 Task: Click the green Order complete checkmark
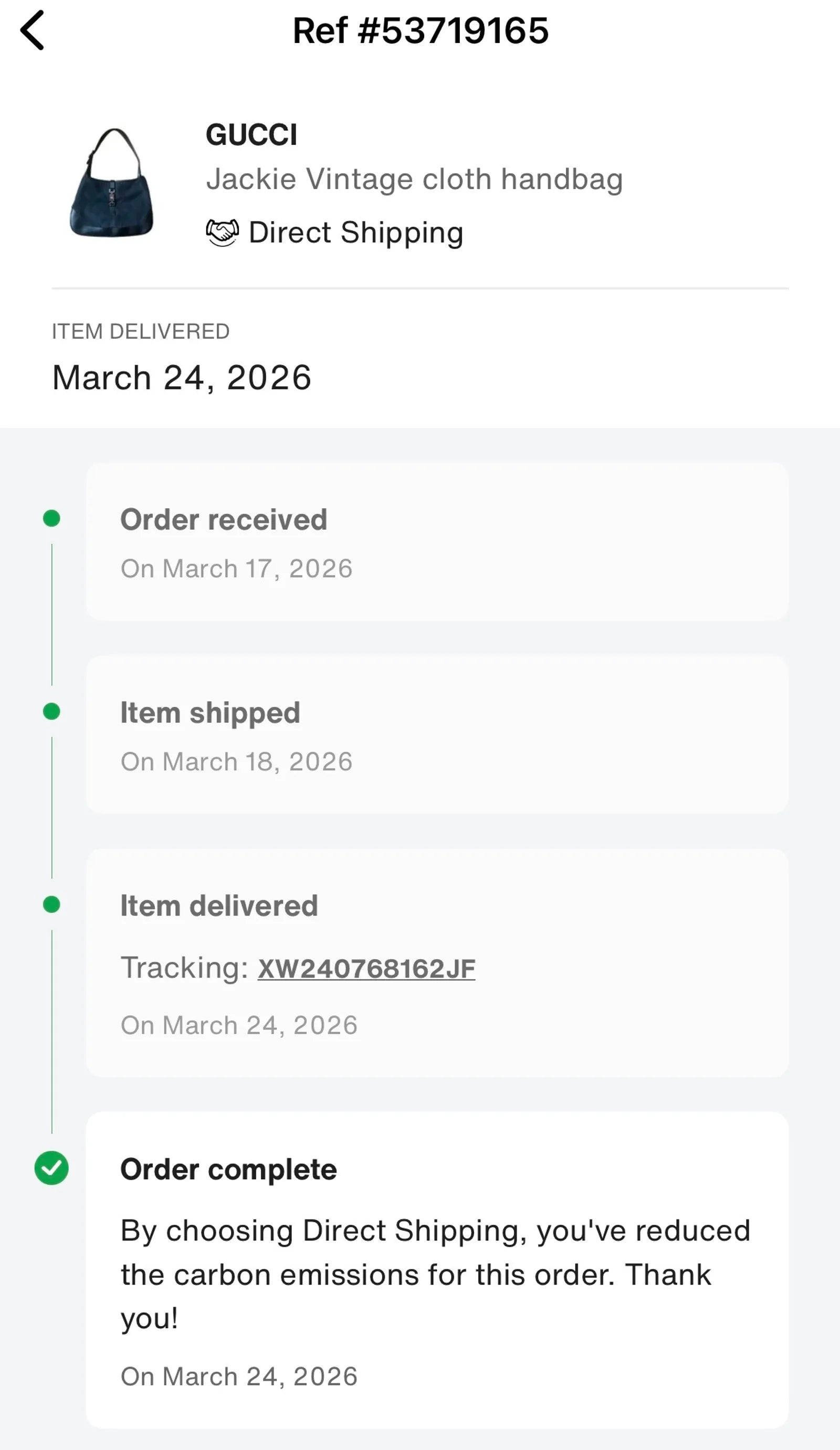coord(52,1168)
